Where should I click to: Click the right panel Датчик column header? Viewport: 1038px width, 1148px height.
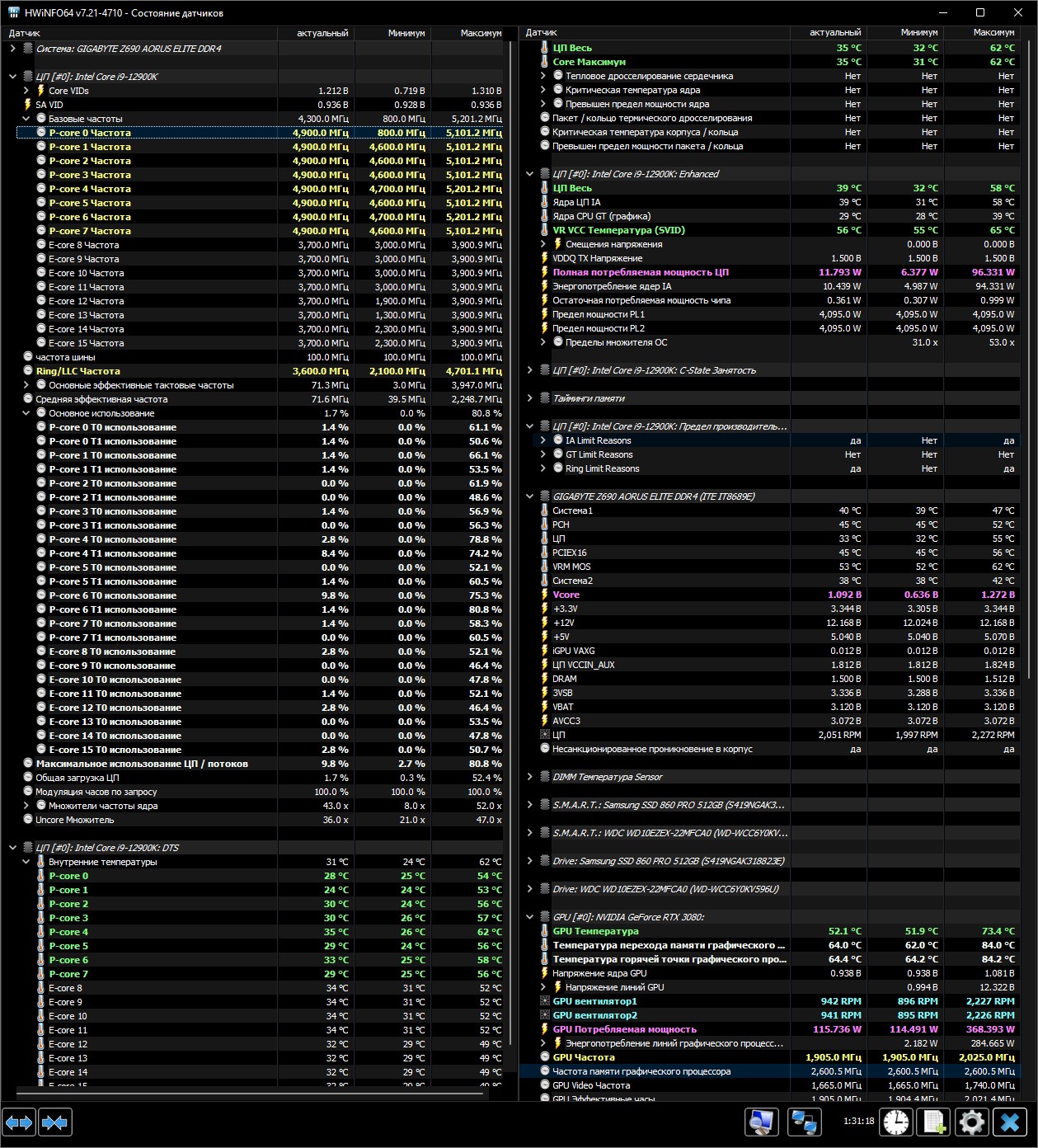pyautogui.click(x=655, y=33)
